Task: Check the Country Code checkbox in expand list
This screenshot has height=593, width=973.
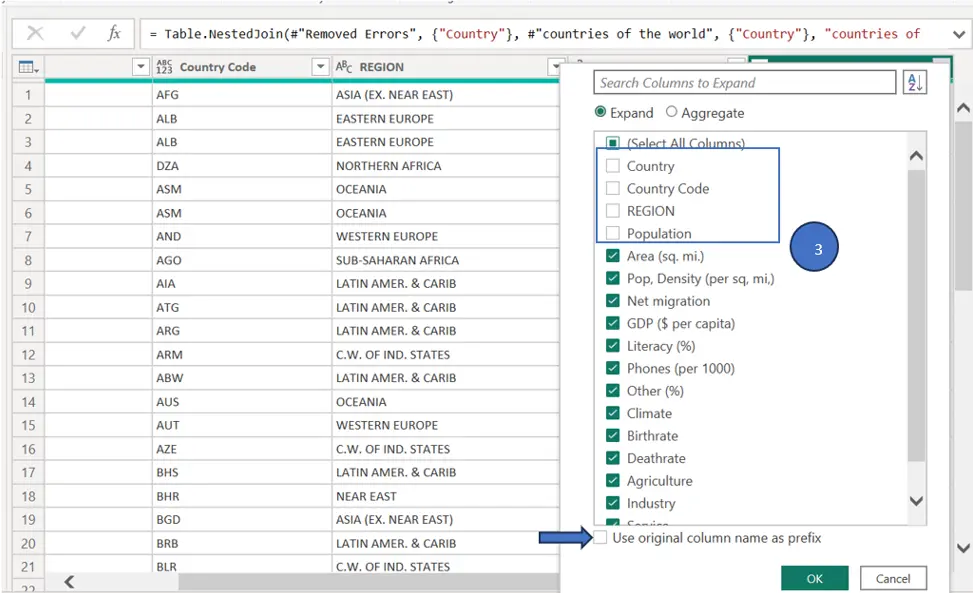Action: click(612, 188)
